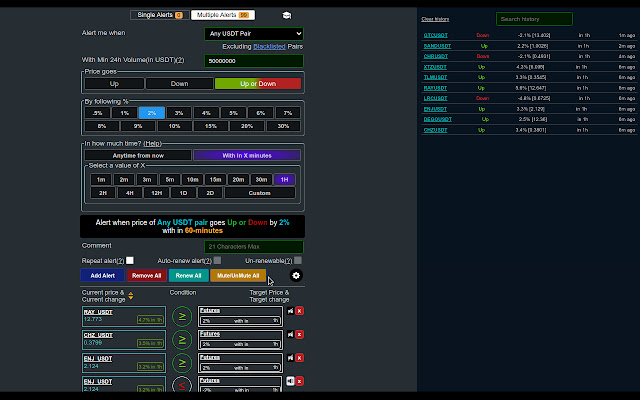640x400 pixels.
Task: Open XTZUSDT in alert history
Action: click(x=435, y=67)
